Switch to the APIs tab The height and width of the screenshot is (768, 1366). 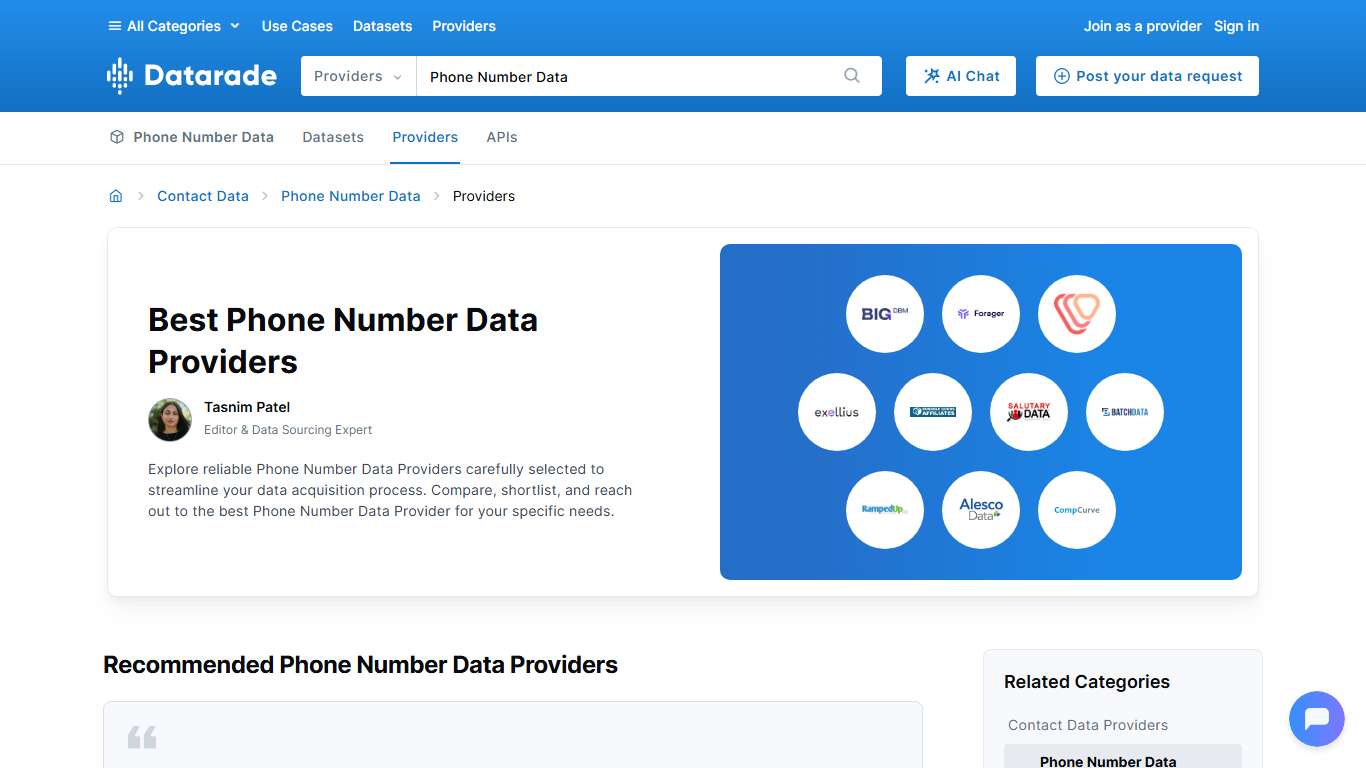(502, 137)
